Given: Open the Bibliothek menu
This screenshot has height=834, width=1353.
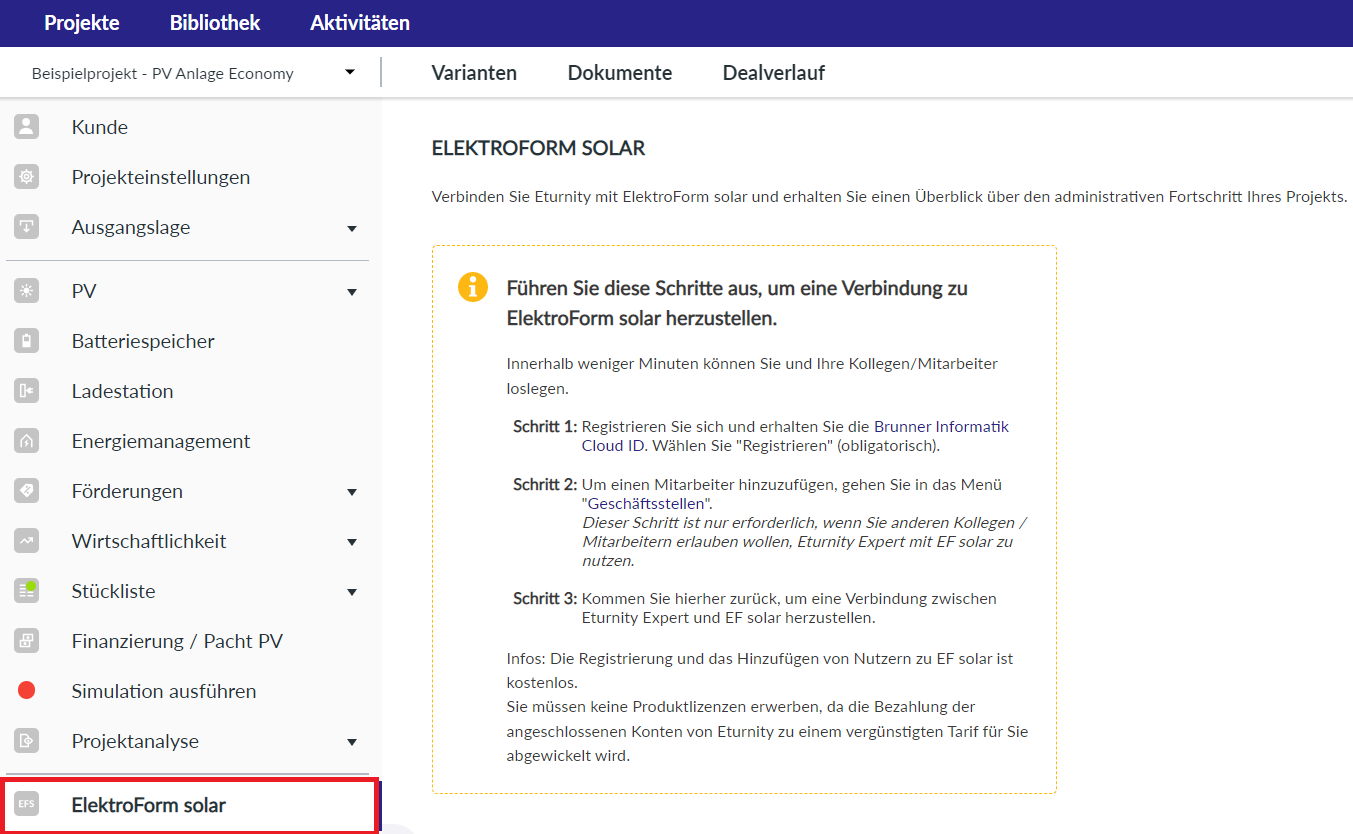Looking at the screenshot, I should tap(215, 23).
